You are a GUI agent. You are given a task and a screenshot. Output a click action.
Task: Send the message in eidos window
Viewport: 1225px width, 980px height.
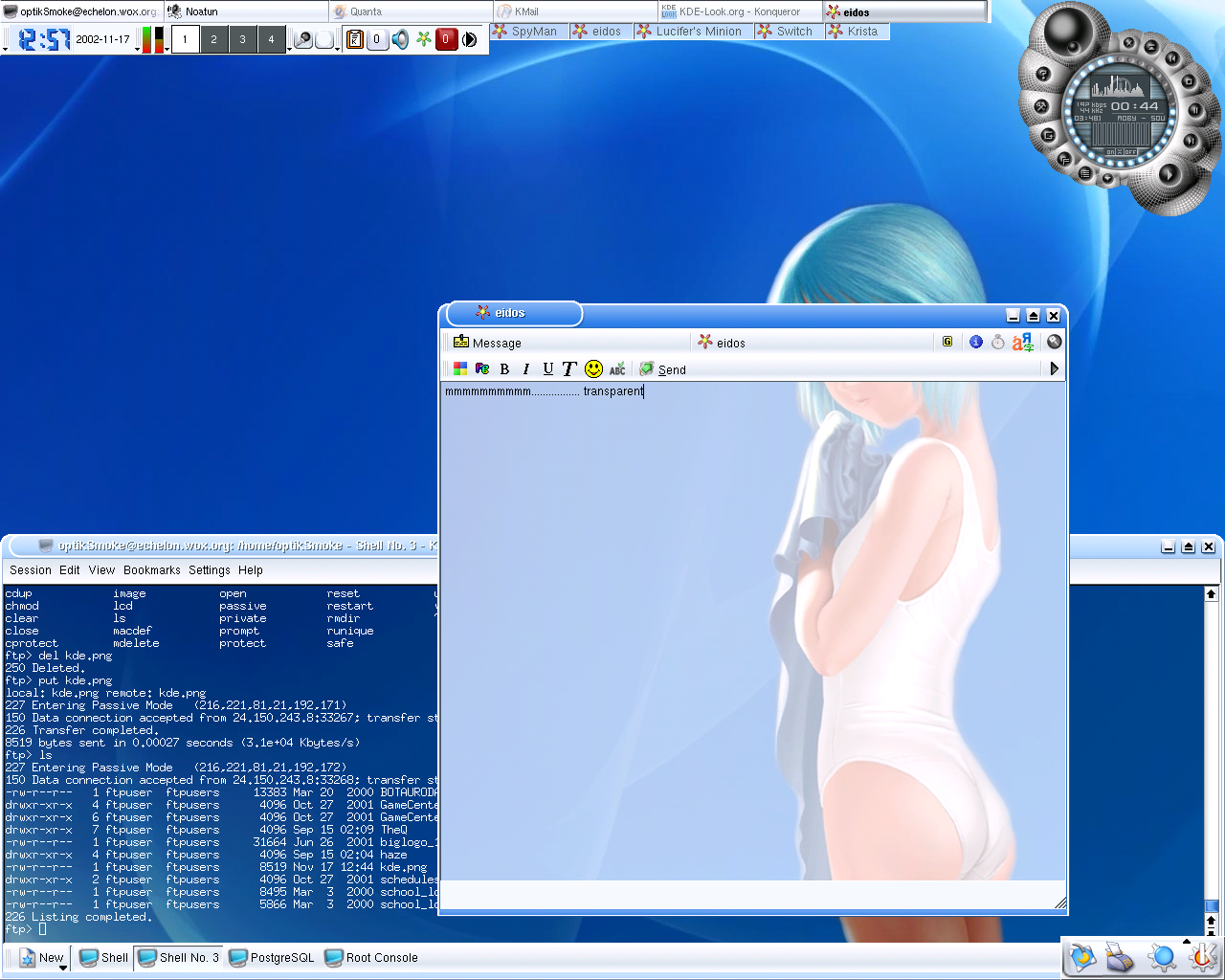pyautogui.click(x=663, y=369)
